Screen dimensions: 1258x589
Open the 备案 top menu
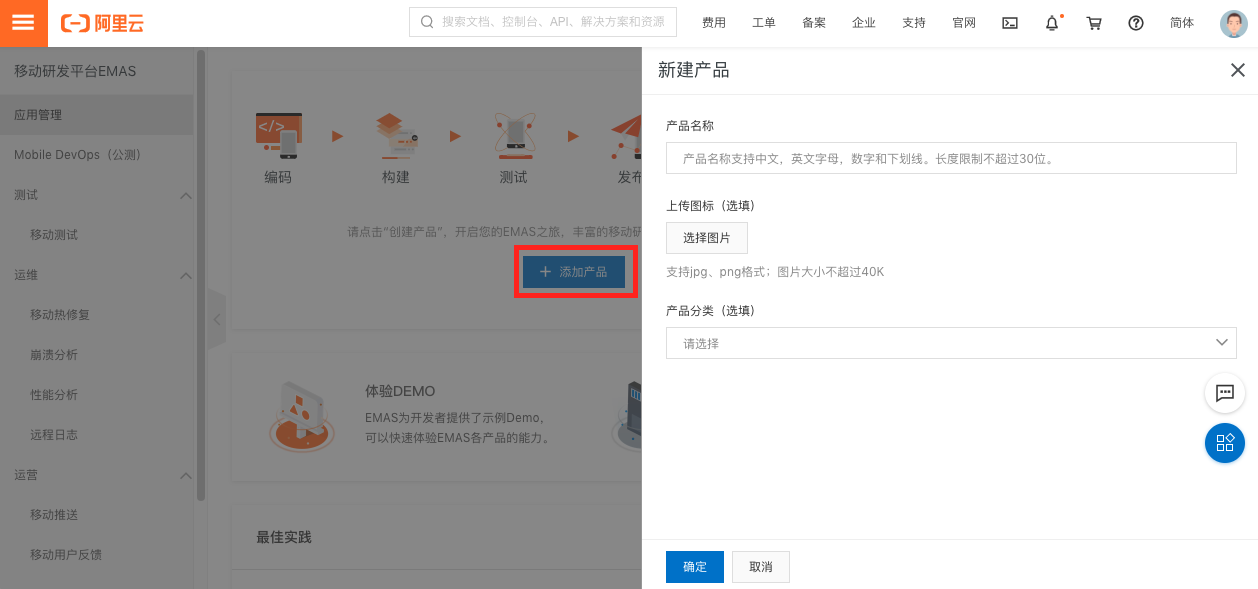tap(814, 23)
